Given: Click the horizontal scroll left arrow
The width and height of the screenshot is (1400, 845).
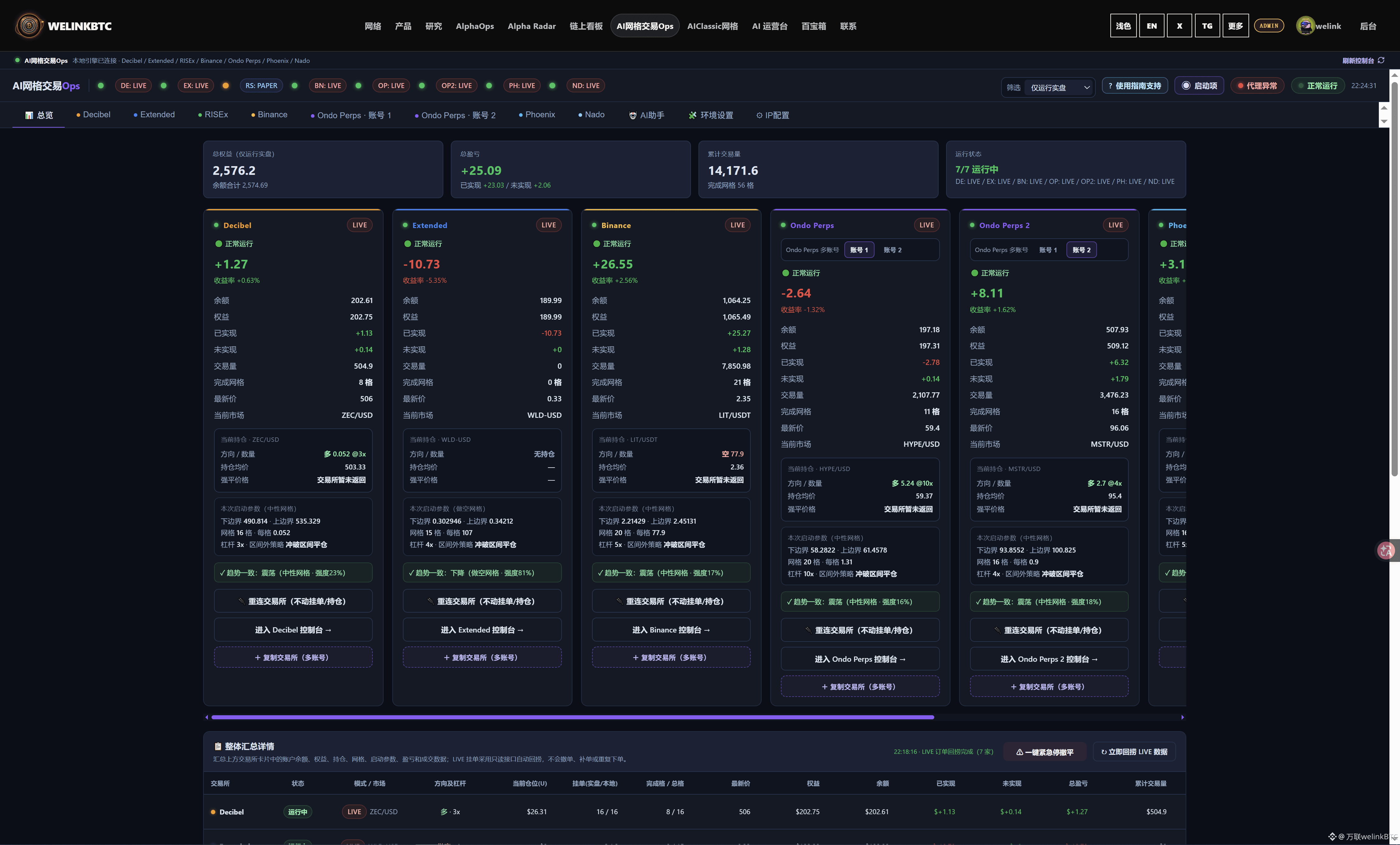Looking at the screenshot, I should [x=207, y=717].
